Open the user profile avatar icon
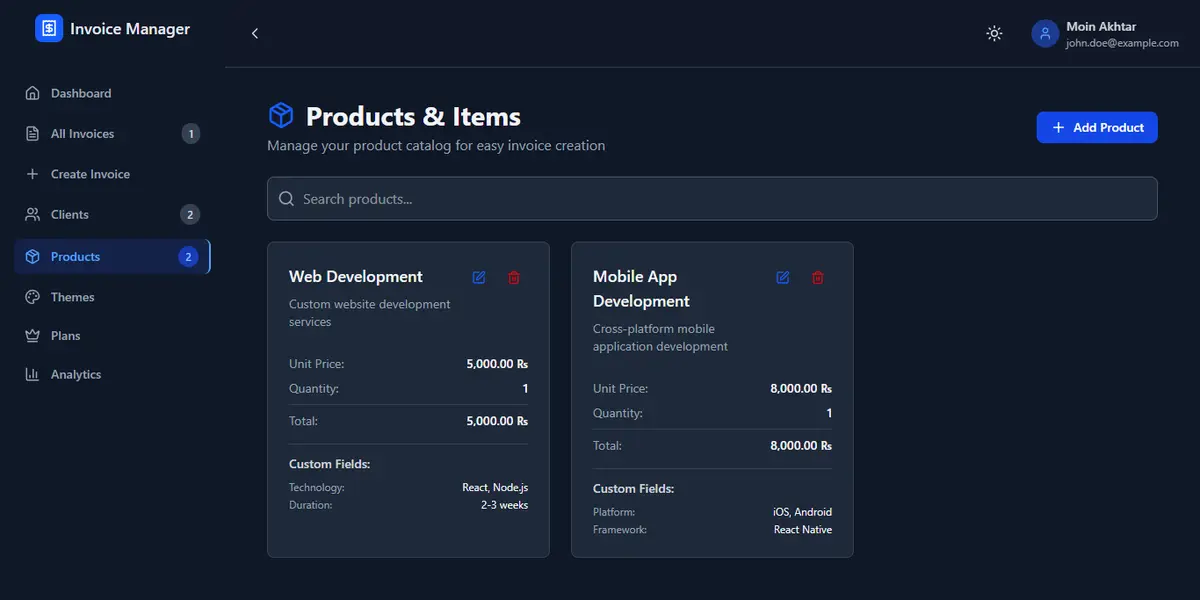 point(1045,33)
